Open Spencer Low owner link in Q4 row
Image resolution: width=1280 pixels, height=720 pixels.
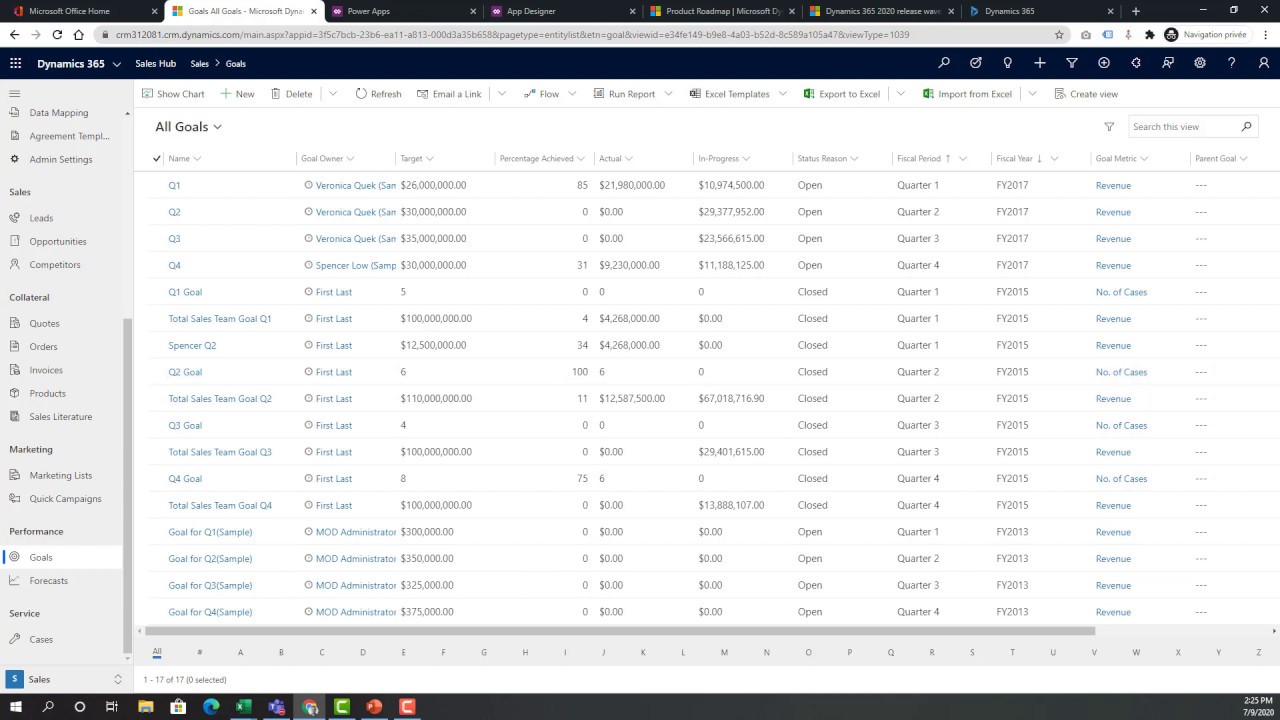click(x=356, y=265)
